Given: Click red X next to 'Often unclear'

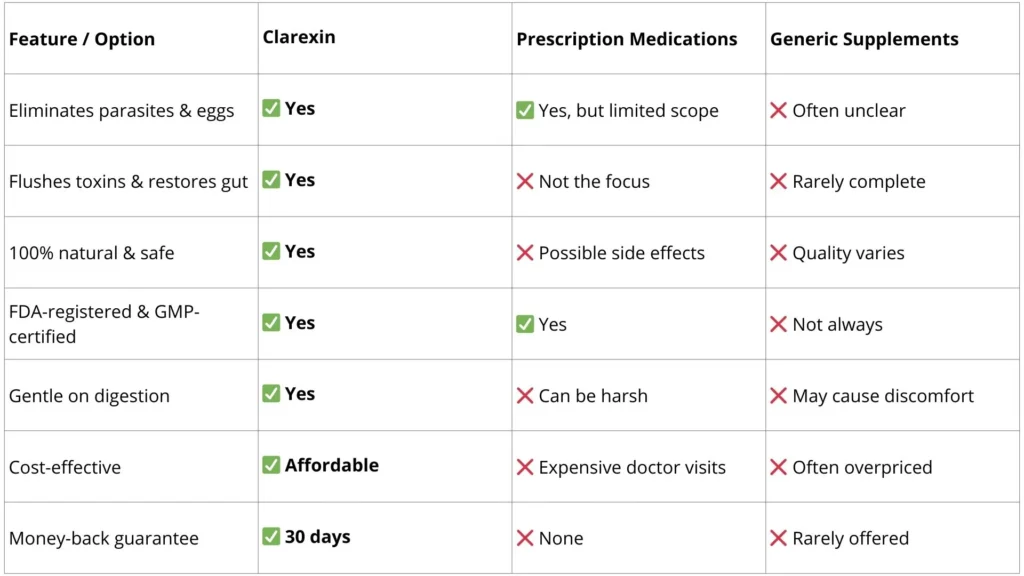Looking at the screenshot, I should pyautogui.click(x=778, y=110).
